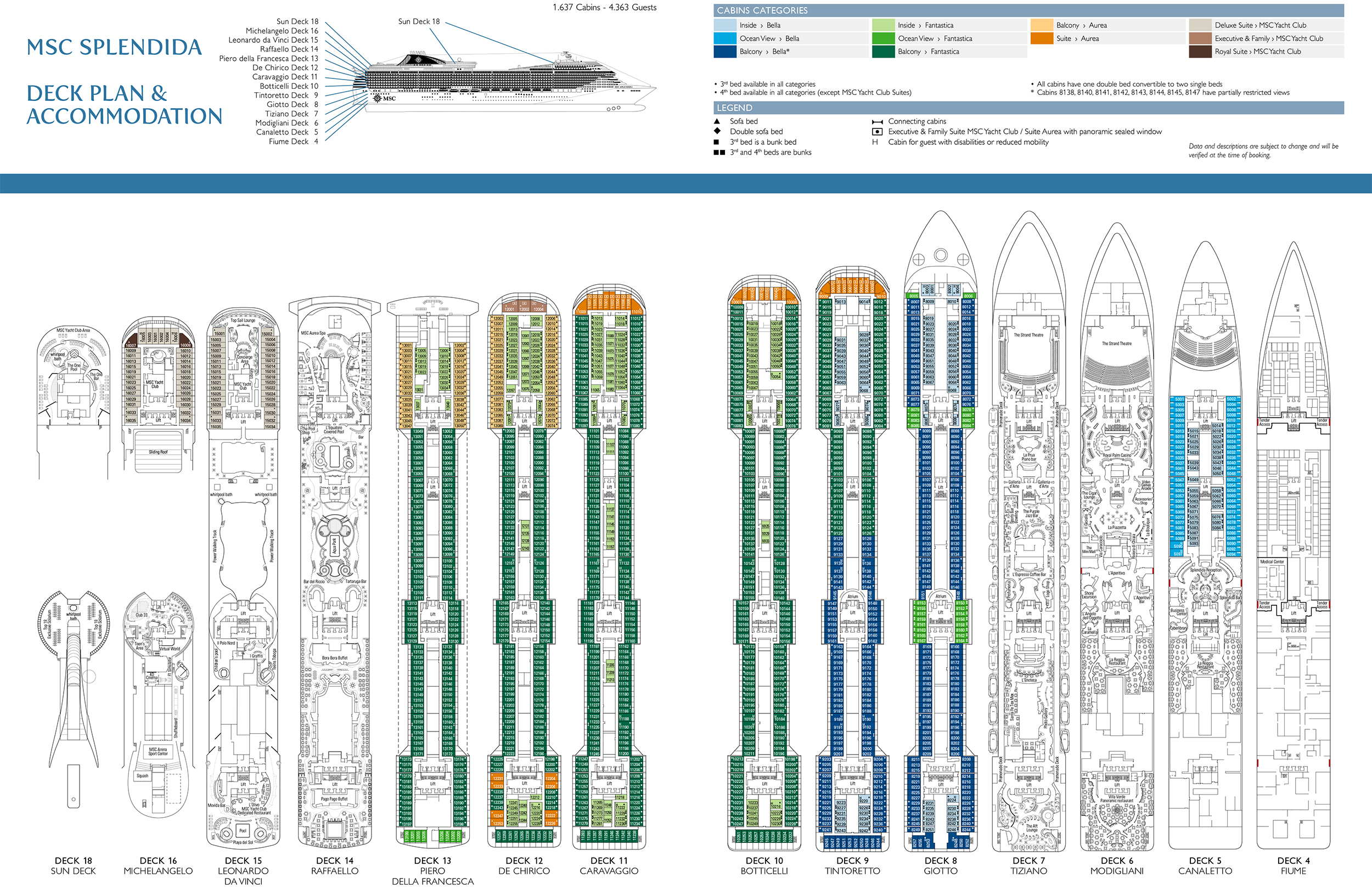Click the H disability cabin symbol
Image resolution: width=1372 pixels, height=889 pixels.
click(875, 142)
